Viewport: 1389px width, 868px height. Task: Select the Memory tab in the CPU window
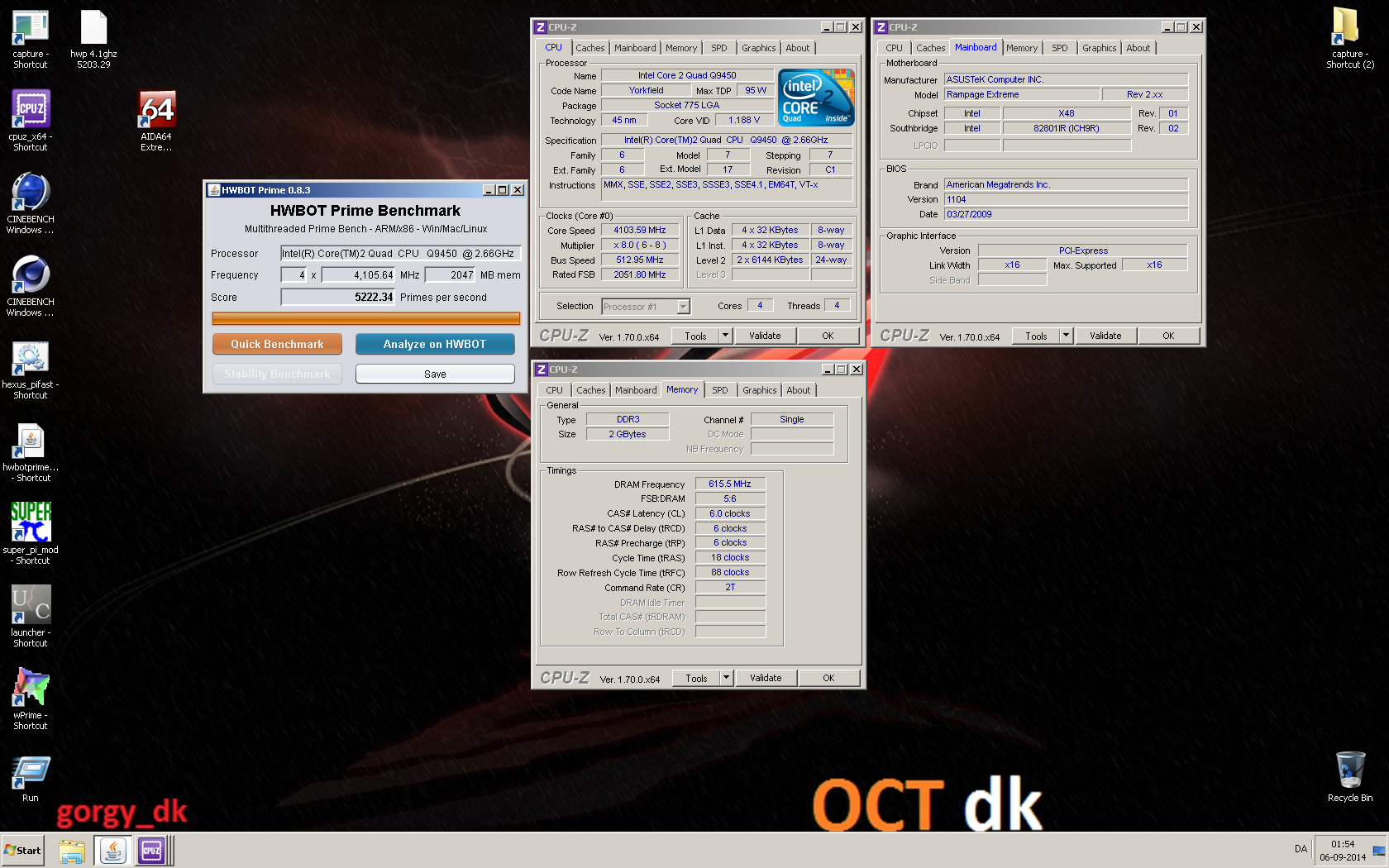(x=681, y=48)
